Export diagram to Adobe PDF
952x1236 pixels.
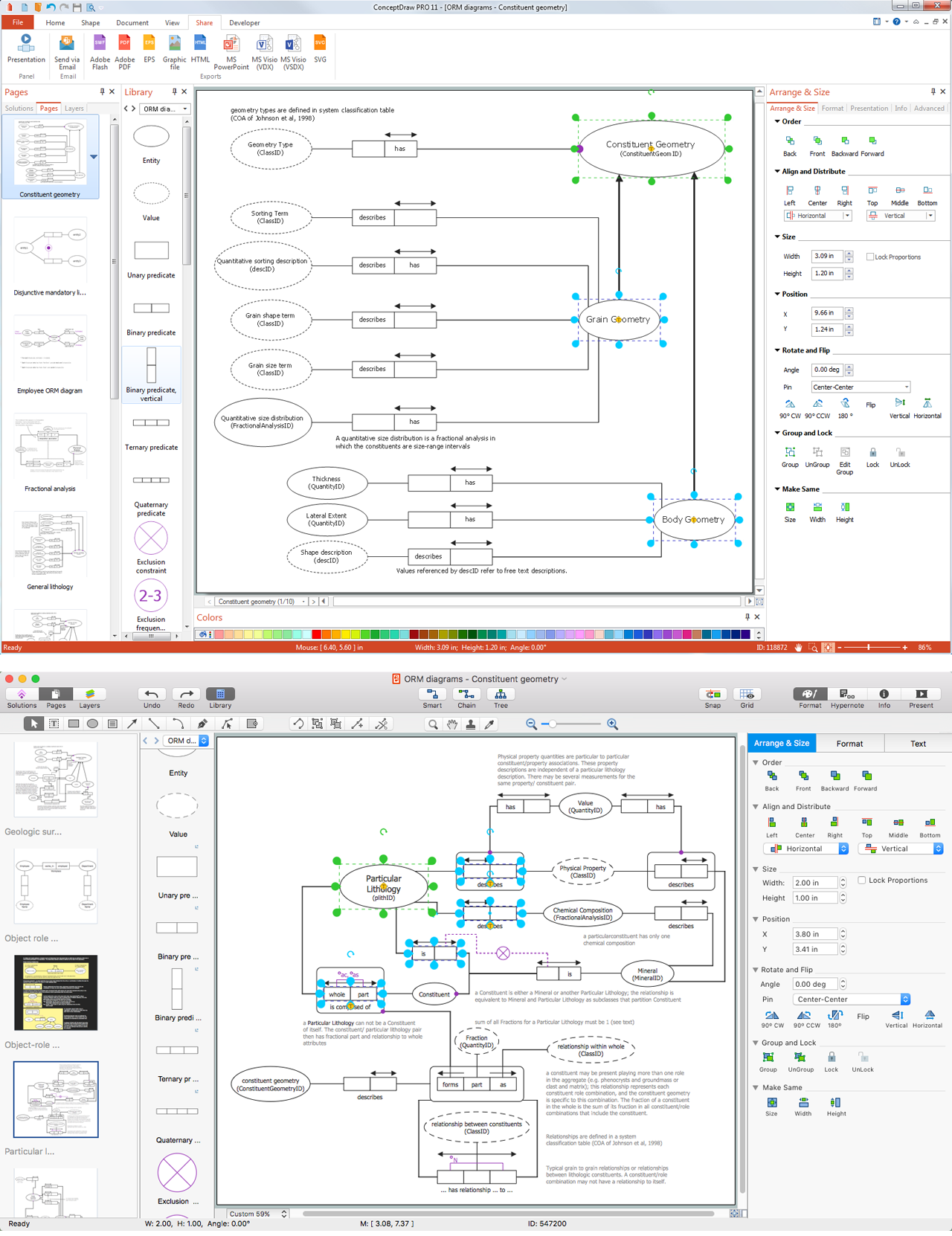coord(124,53)
